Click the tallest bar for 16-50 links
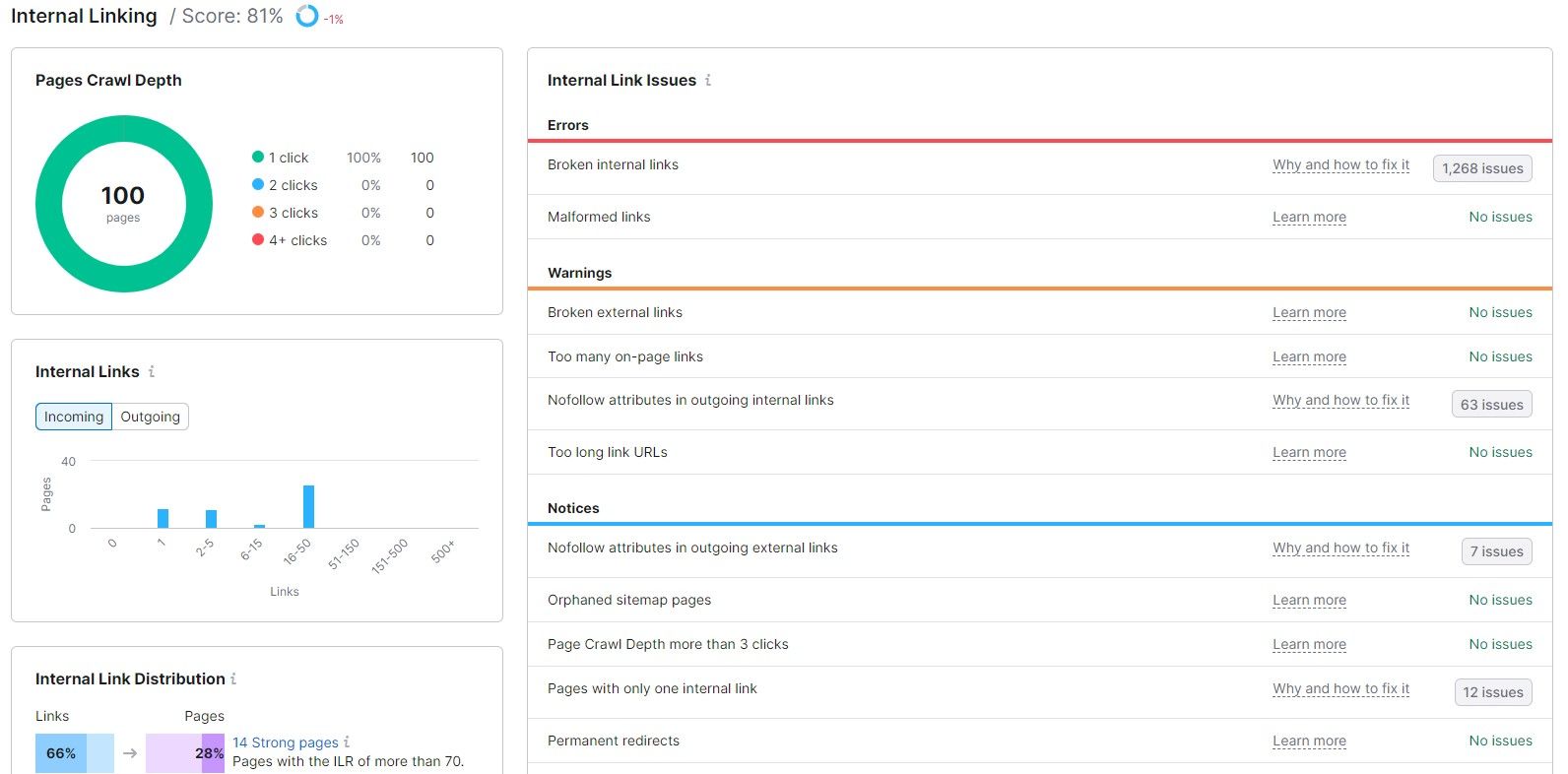This screenshot has width=1568, height=774. click(308, 506)
